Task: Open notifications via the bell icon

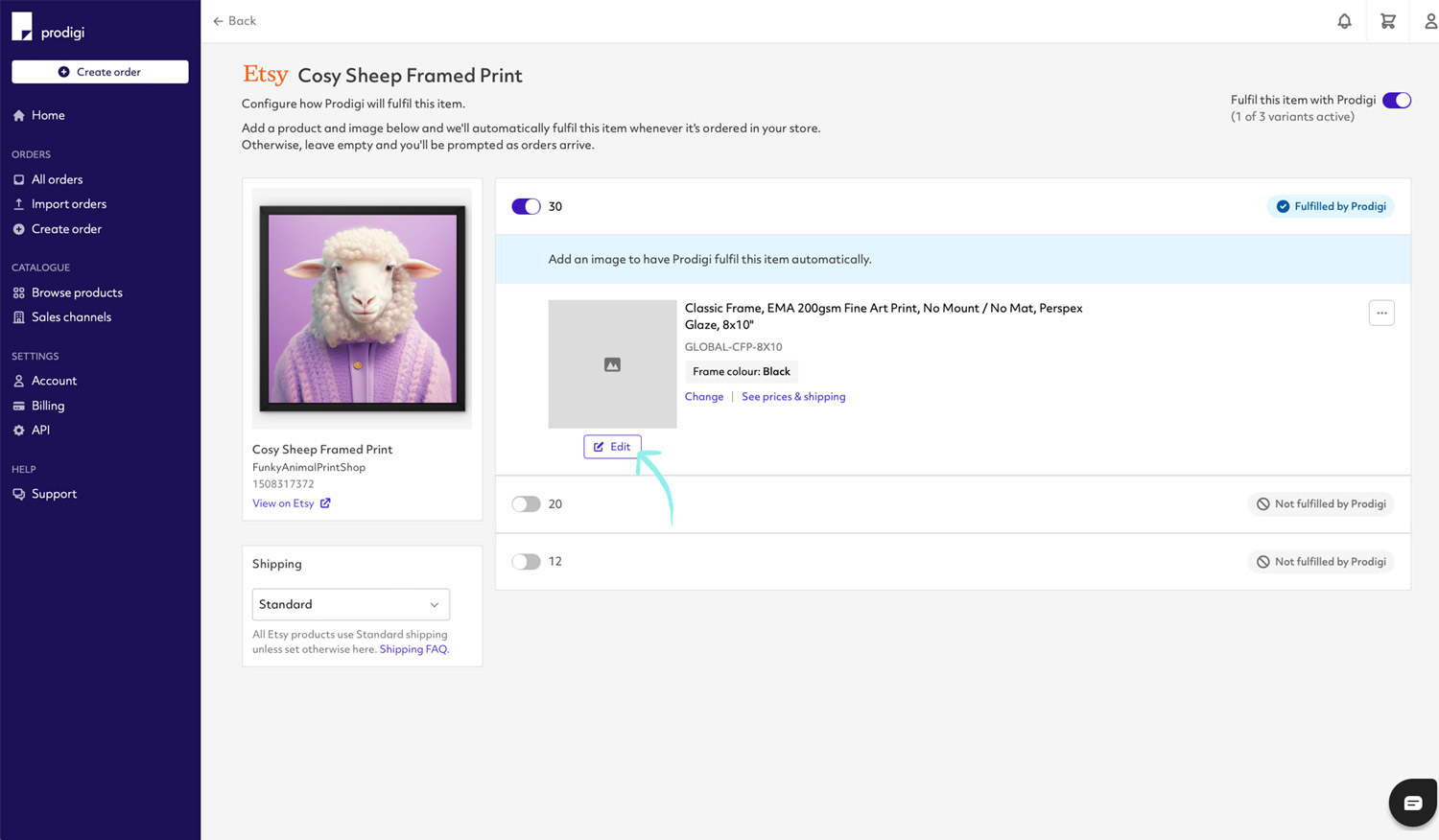Action: coord(1344,20)
